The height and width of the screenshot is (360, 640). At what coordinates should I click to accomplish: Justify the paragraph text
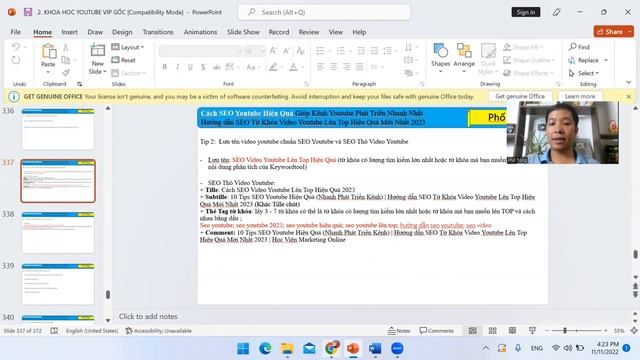click(360, 67)
